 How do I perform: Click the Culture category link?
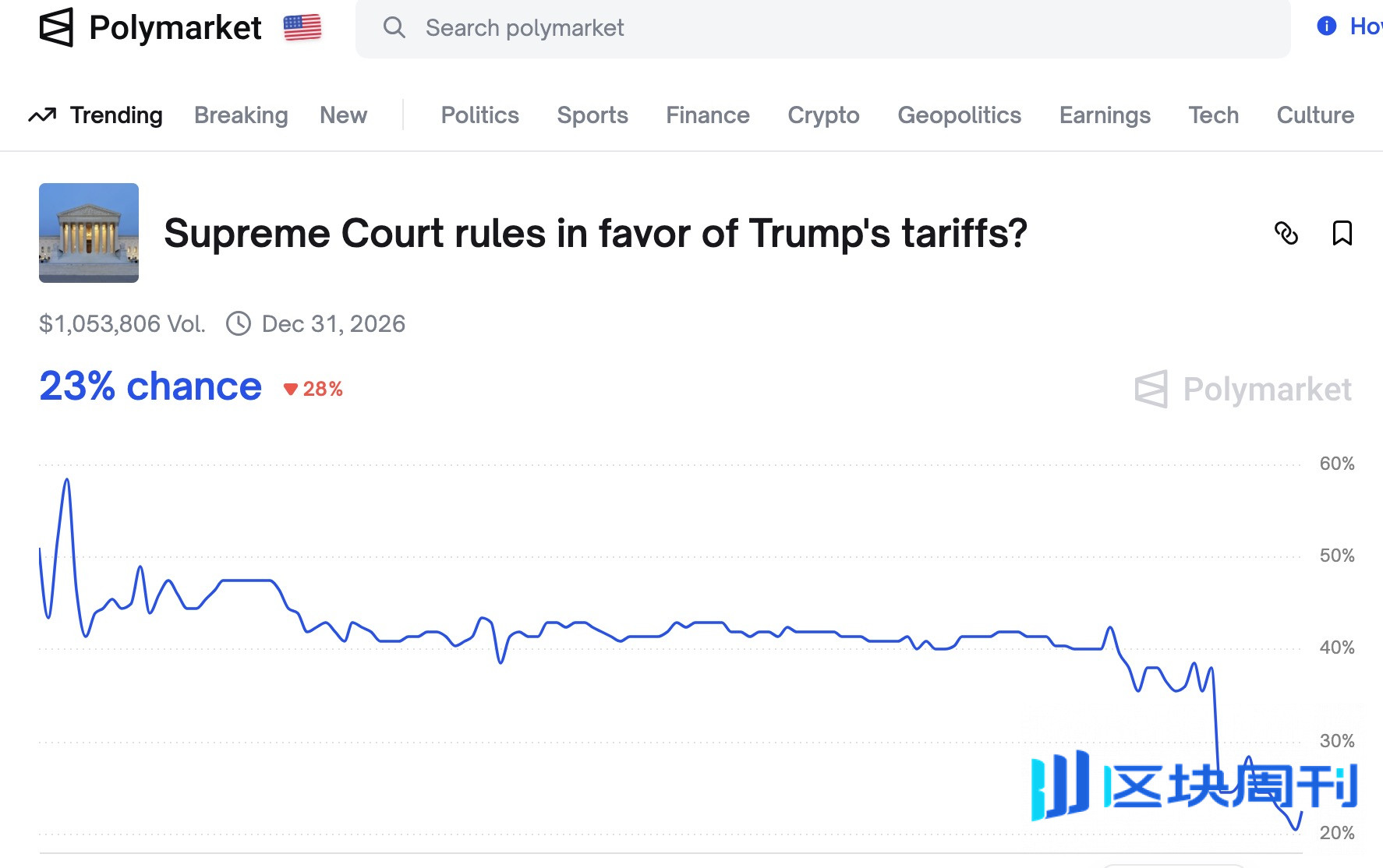[x=1315, y=115]
